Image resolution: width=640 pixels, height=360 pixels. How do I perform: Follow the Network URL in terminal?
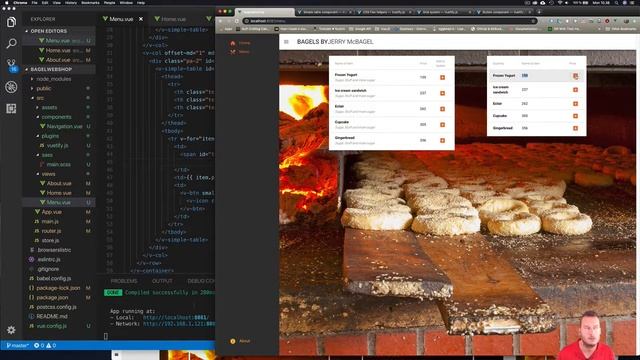pyautogui.click(x=179, y=324)
